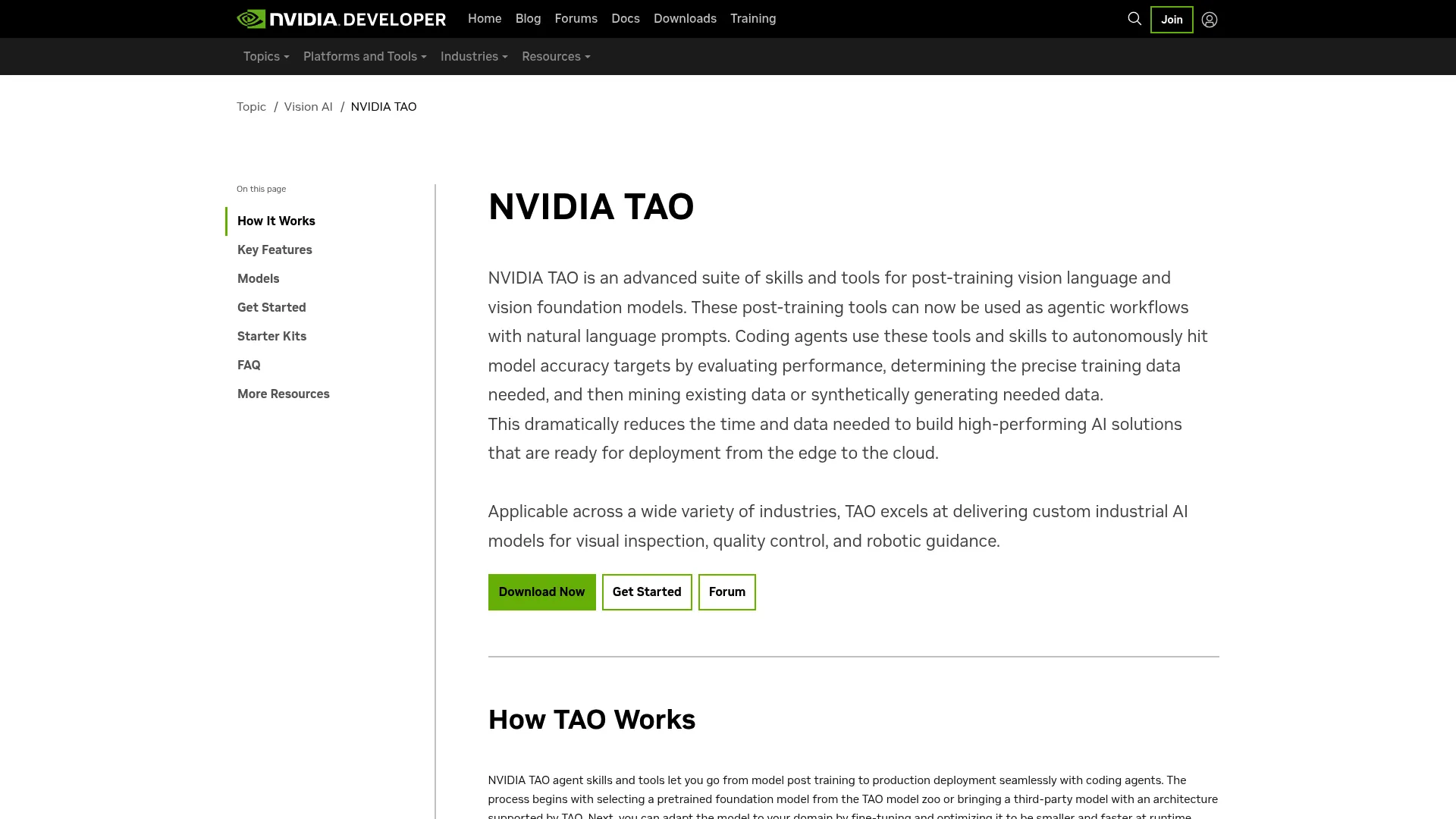Open the Forums link in header

(x=576, y=19)
